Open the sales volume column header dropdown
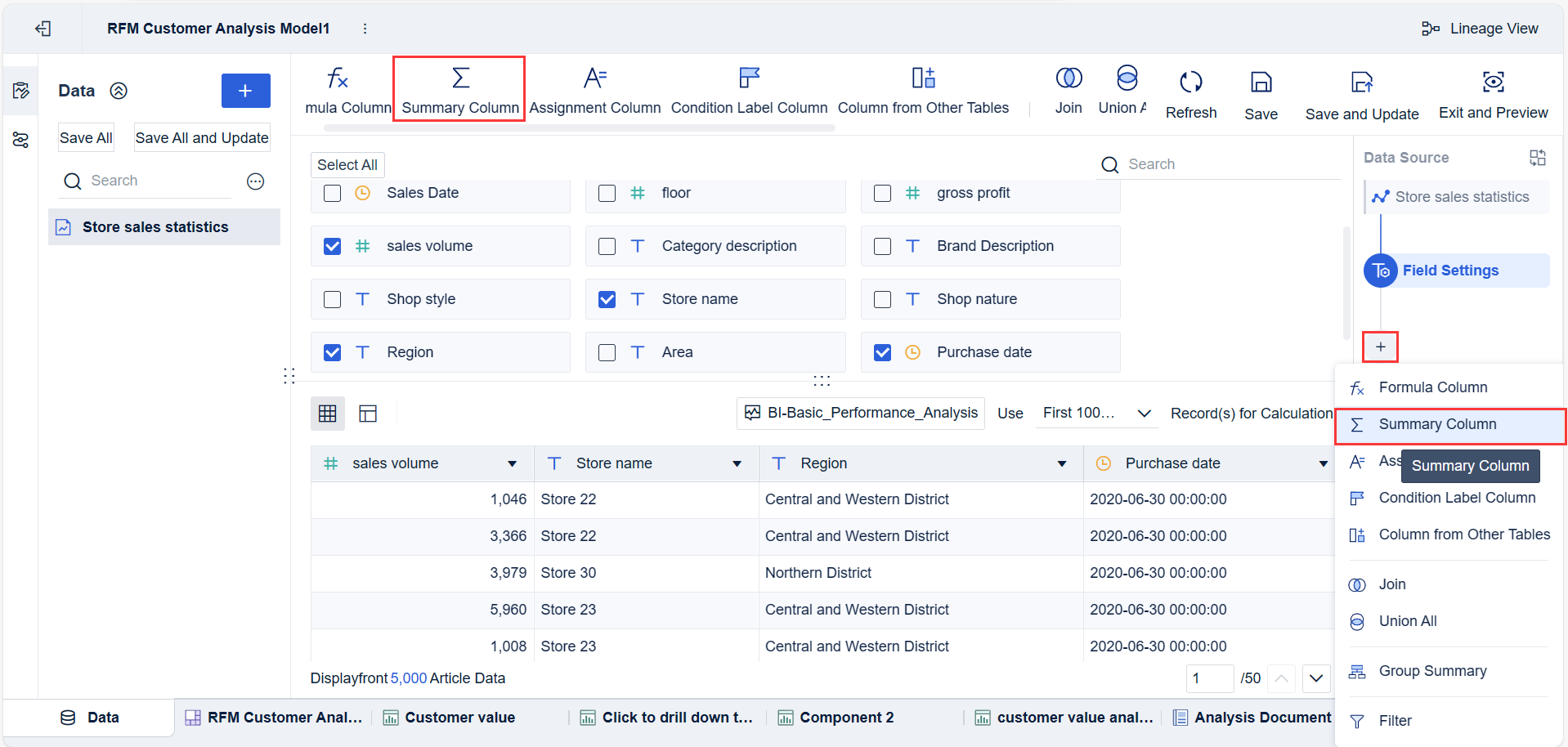The image size is (1568, 747). [x=512, y=464]
